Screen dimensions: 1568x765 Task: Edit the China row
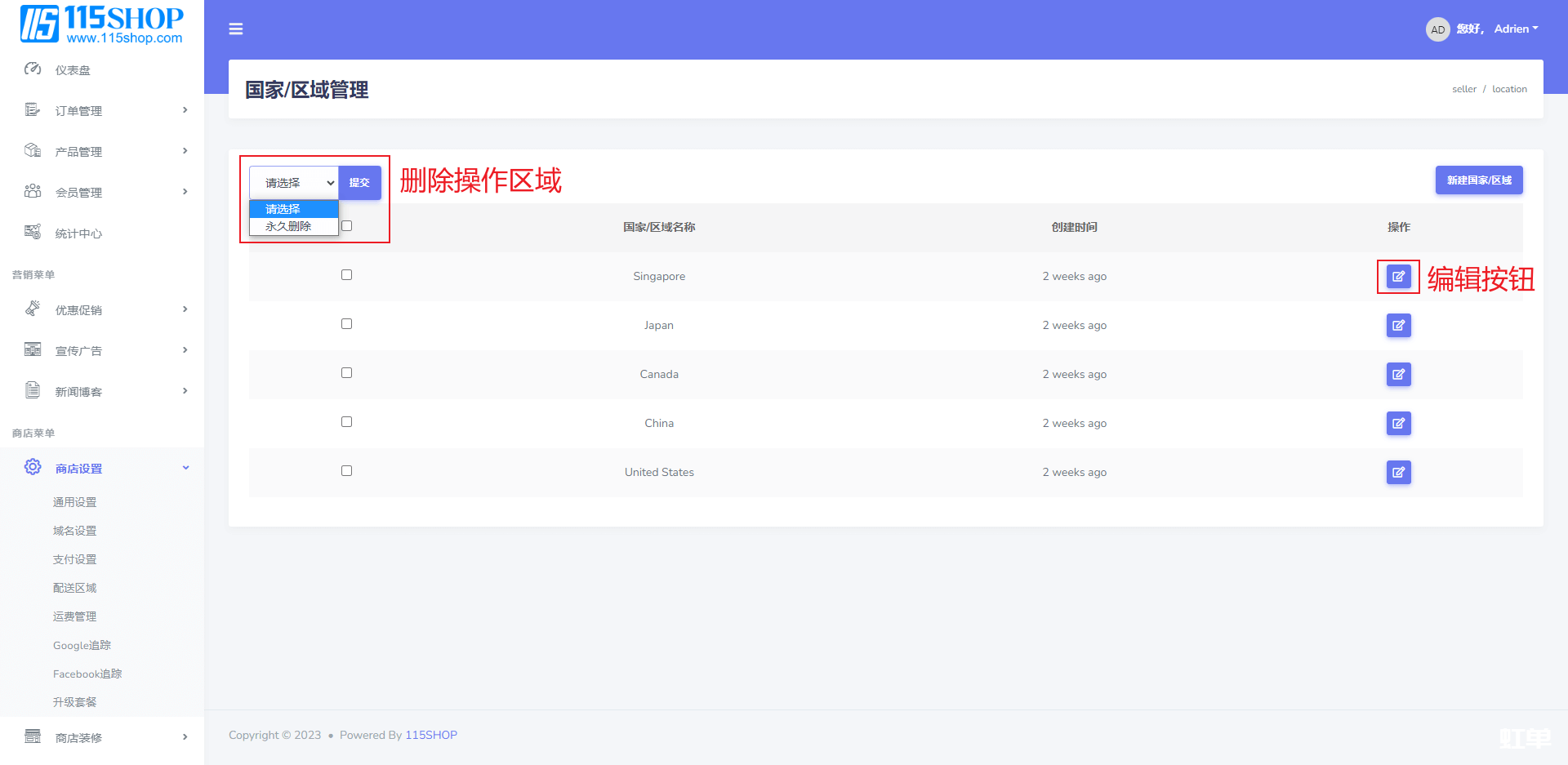[1398, 423]
